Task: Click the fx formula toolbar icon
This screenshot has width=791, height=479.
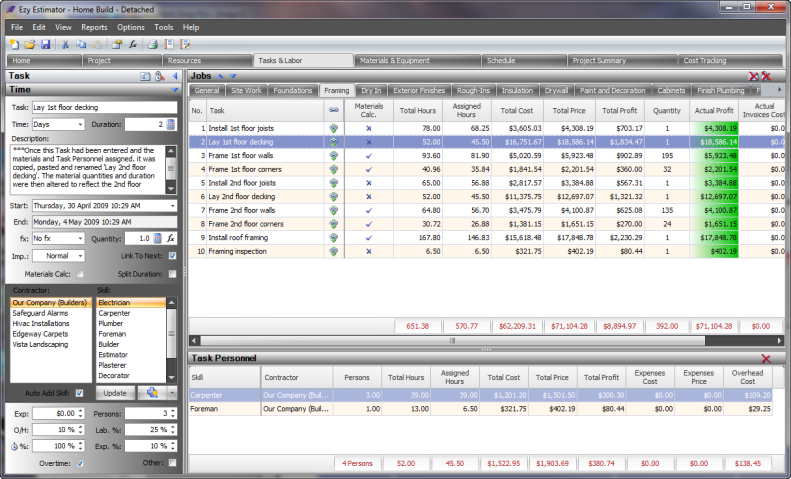Action: 133,45
